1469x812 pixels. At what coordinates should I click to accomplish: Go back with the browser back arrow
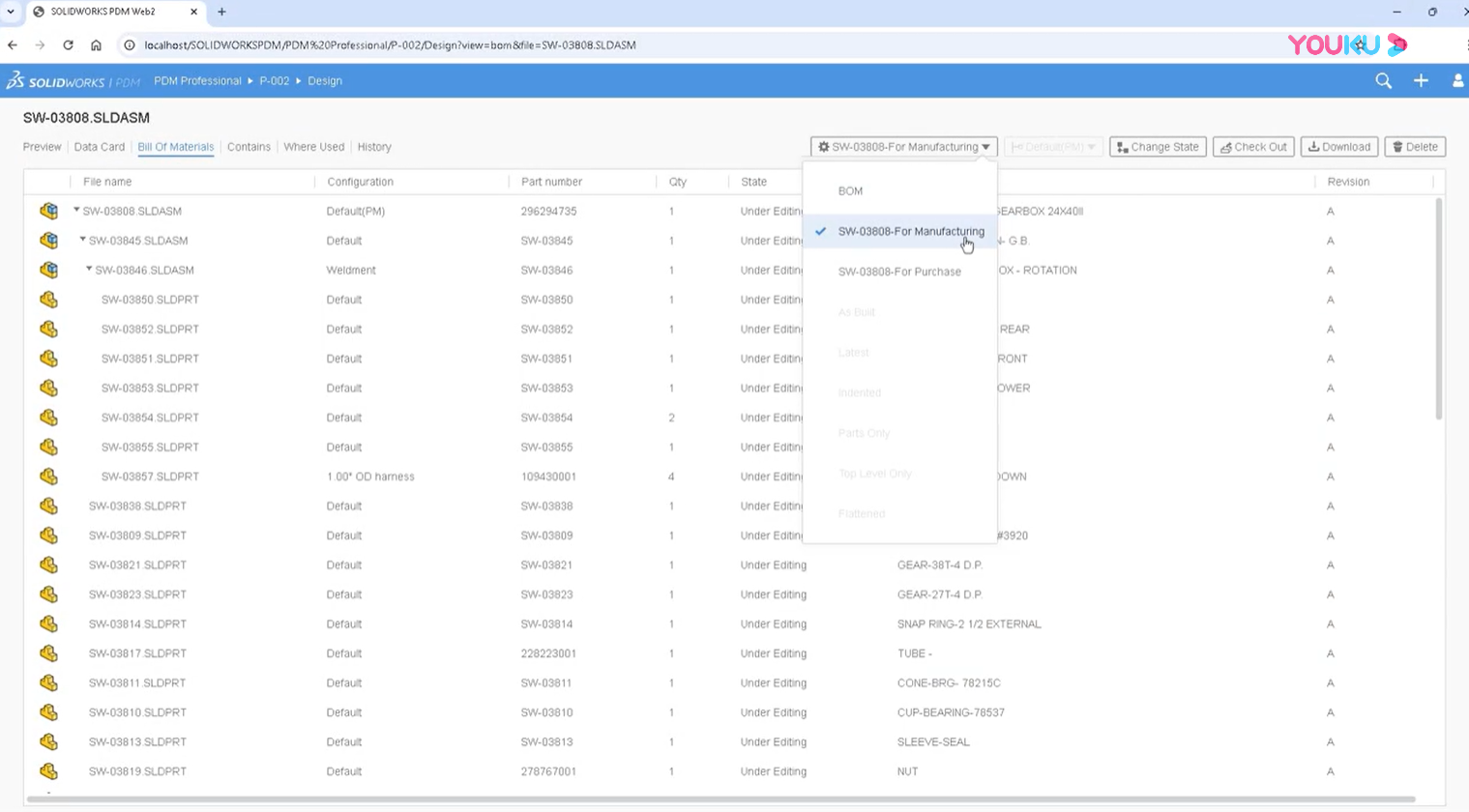click(x=13, y=44)
